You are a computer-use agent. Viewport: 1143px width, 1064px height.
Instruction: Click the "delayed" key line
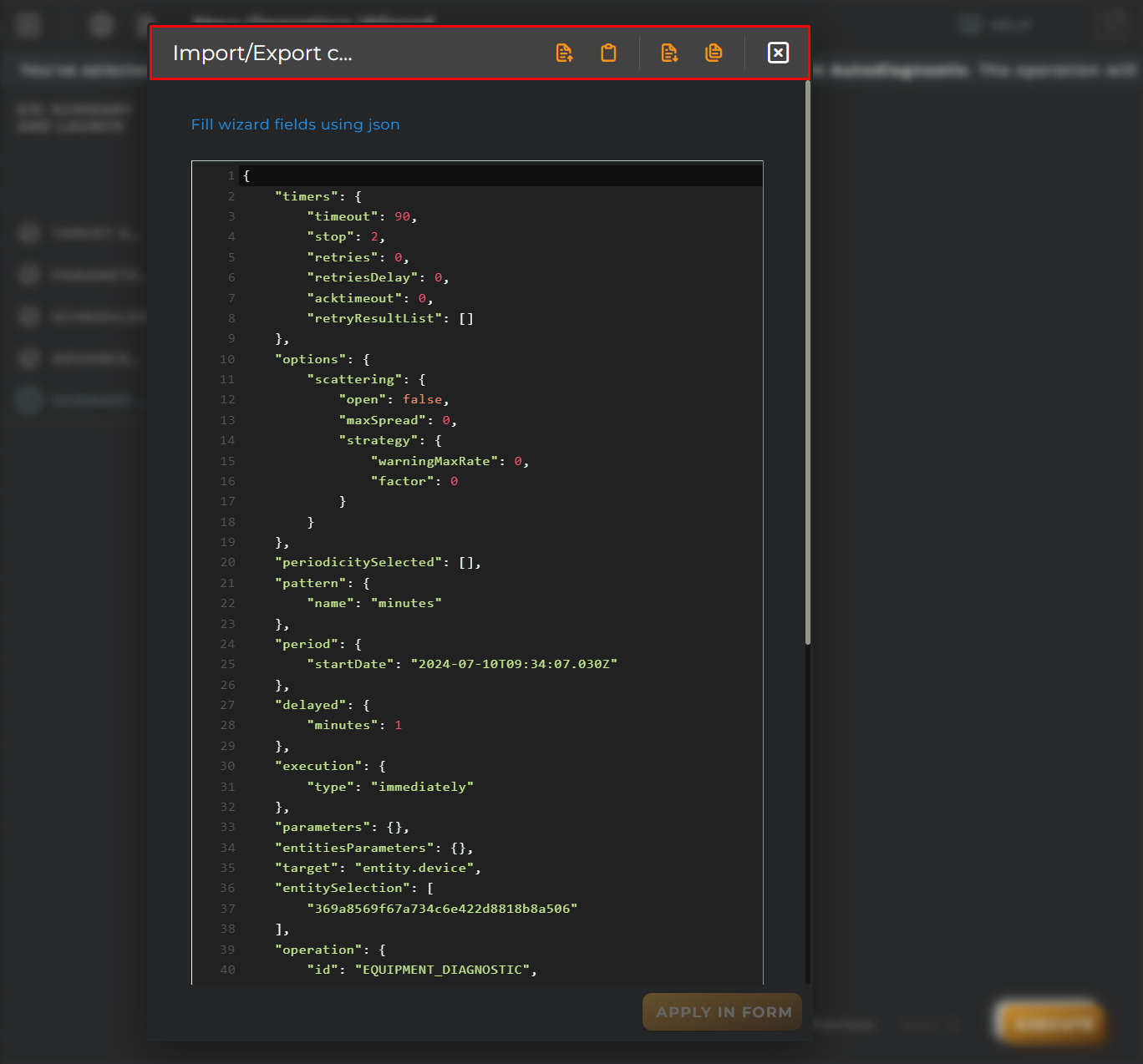[323, 705]
